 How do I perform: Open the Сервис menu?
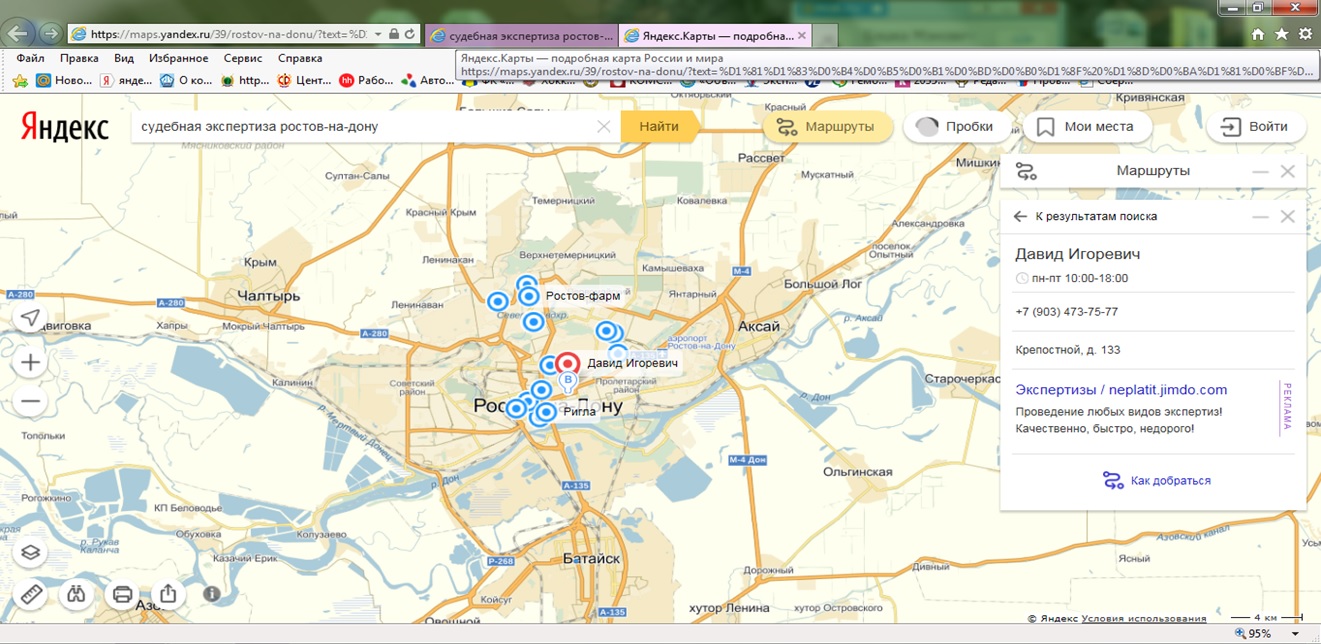pos(243,59)
